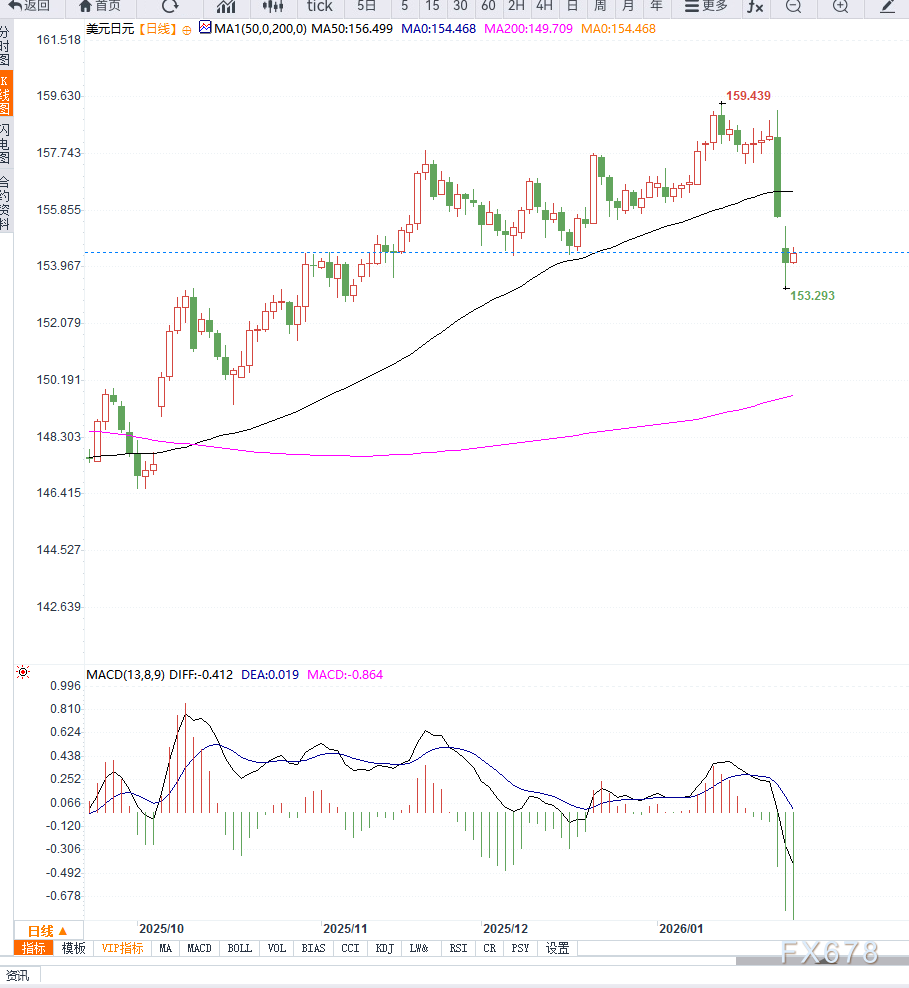909x988 pixels.
Task: Open the 合约资料 side tab
Action: tap(5, 204)
